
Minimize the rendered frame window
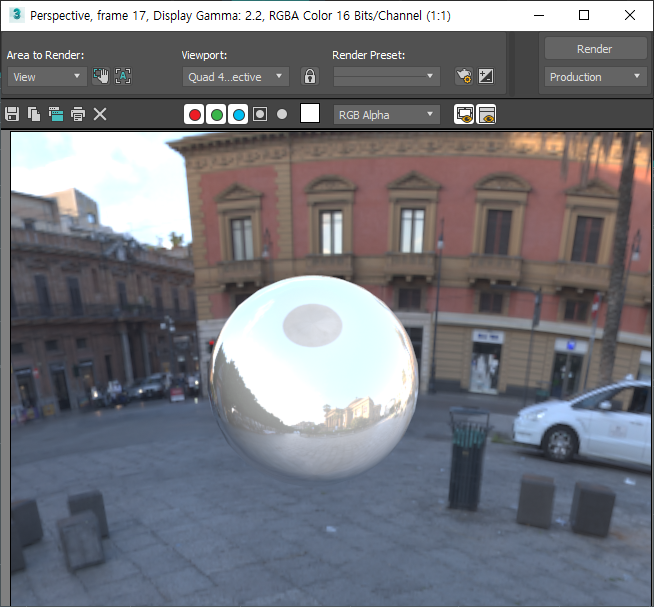(x=539, y=15)
